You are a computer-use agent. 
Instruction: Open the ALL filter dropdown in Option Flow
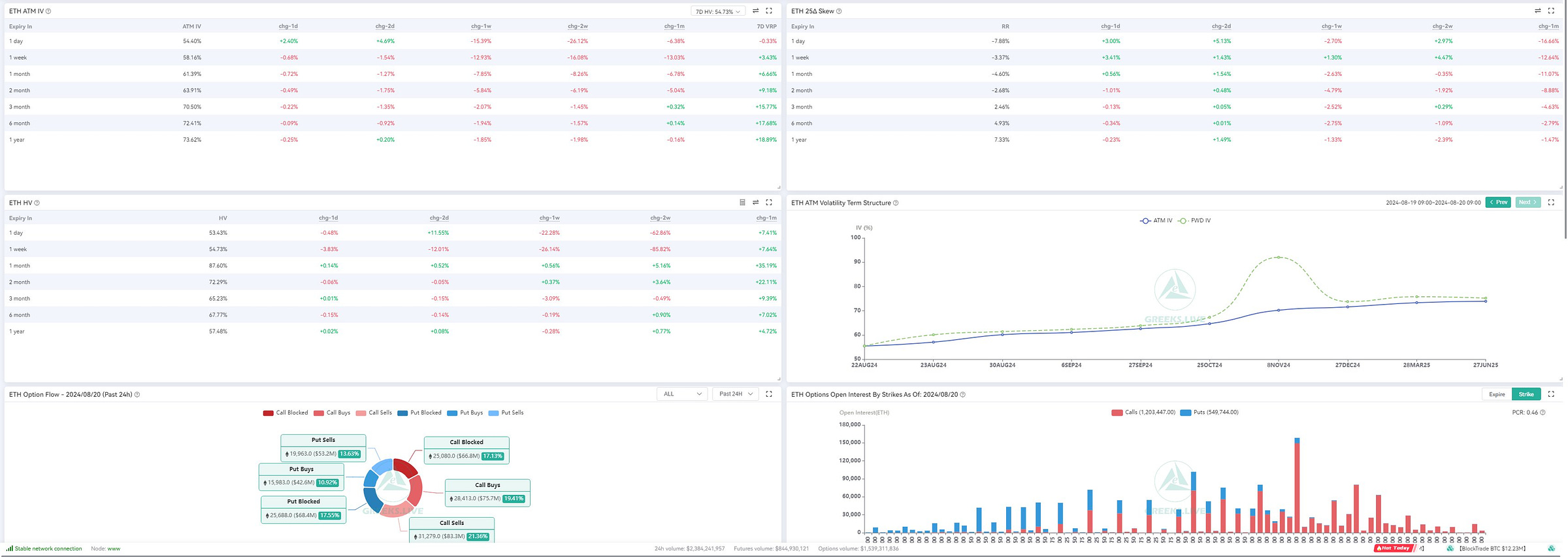(x=682, y=394)
